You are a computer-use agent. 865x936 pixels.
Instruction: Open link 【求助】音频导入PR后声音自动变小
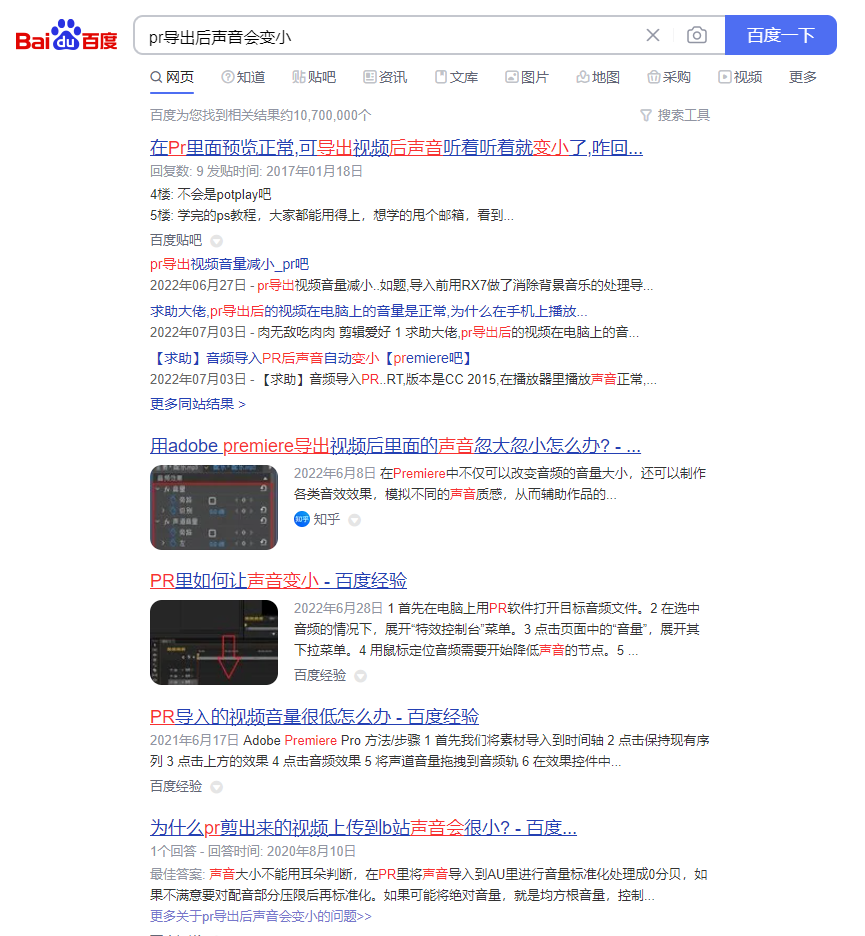[x=313, y=358]
